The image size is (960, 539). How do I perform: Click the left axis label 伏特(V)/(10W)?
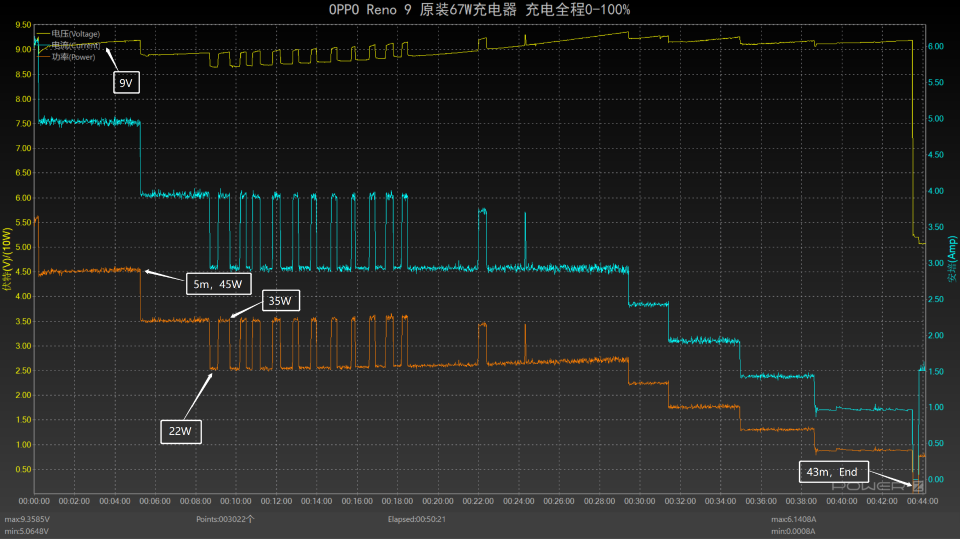pyautogui.click(x=7, y=259)
